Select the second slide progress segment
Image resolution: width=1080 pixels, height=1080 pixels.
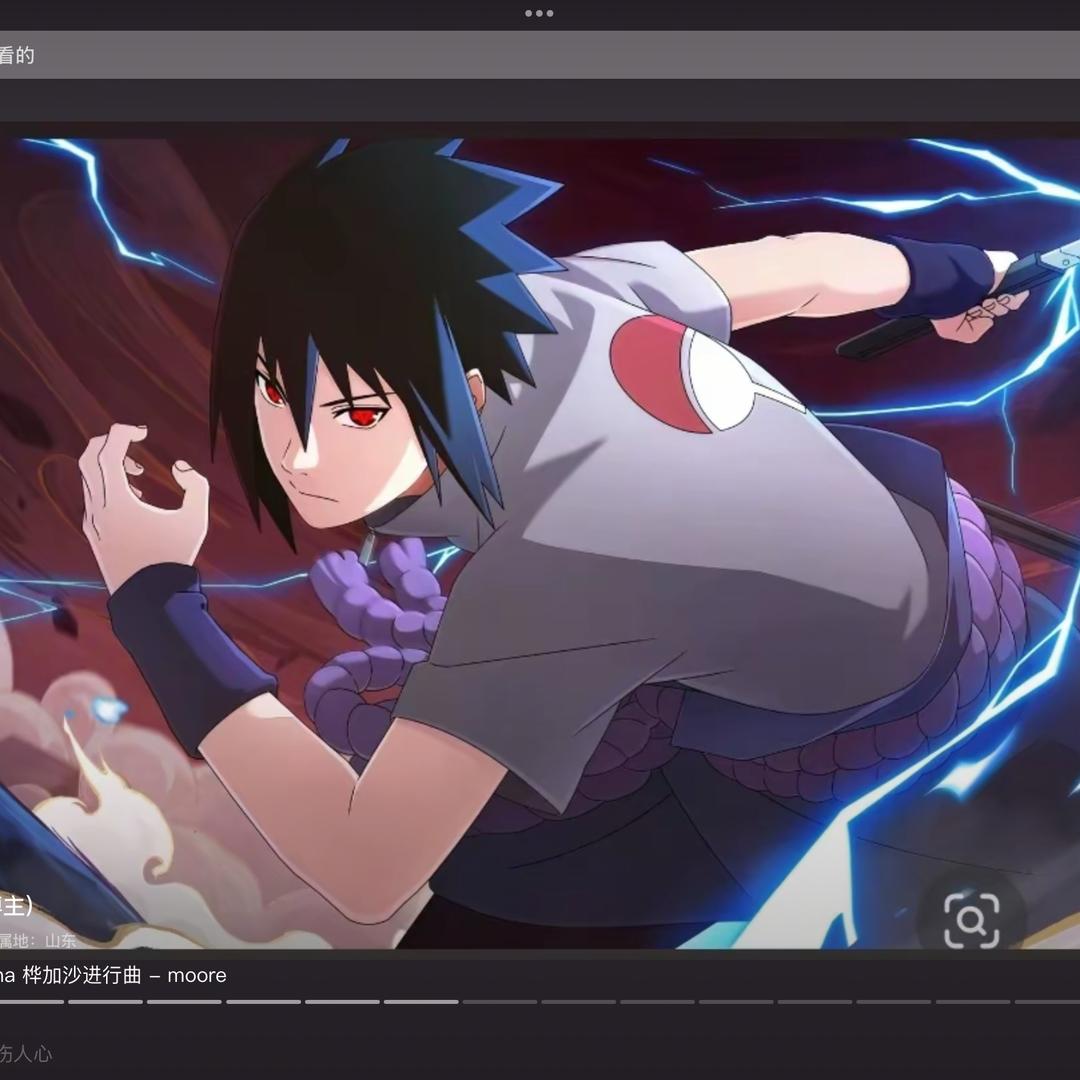point(105,1001)
